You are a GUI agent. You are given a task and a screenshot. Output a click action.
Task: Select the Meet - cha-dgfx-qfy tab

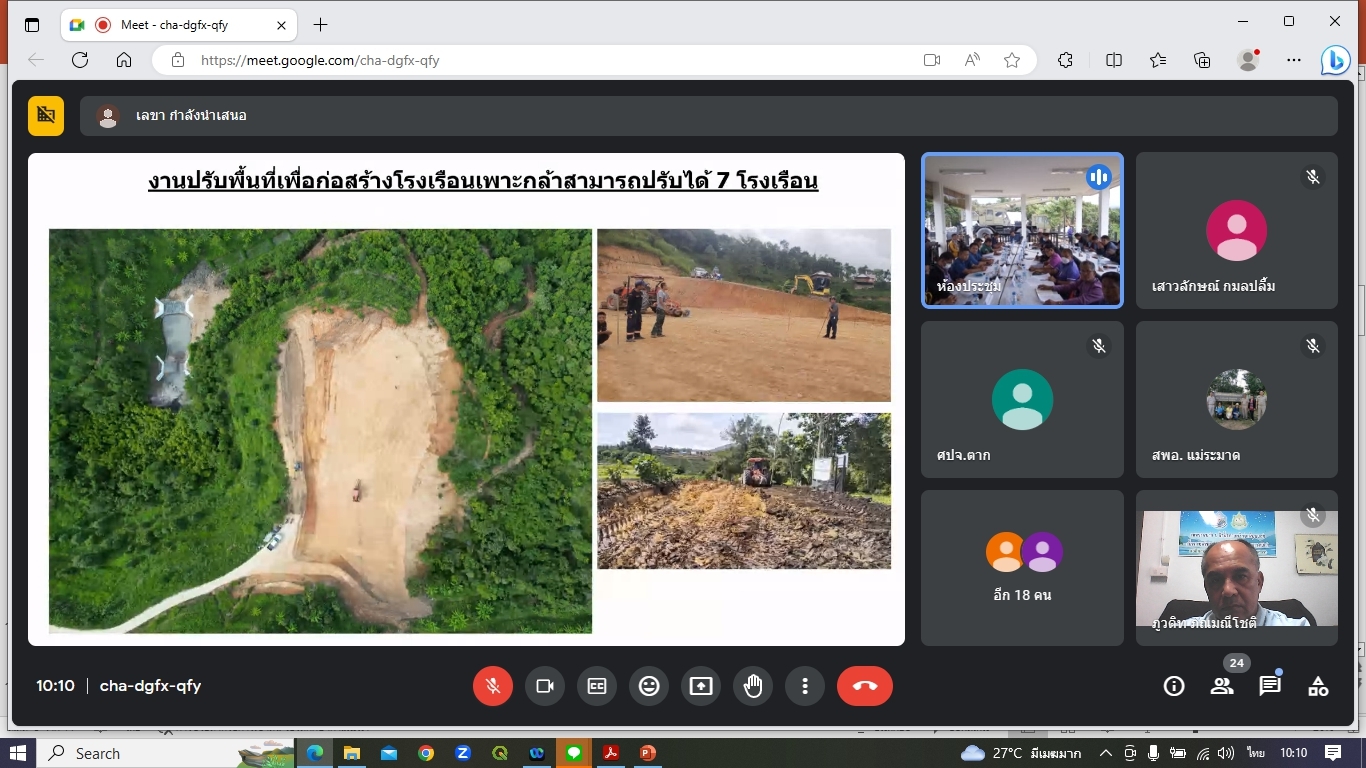[x=178, y=25]
